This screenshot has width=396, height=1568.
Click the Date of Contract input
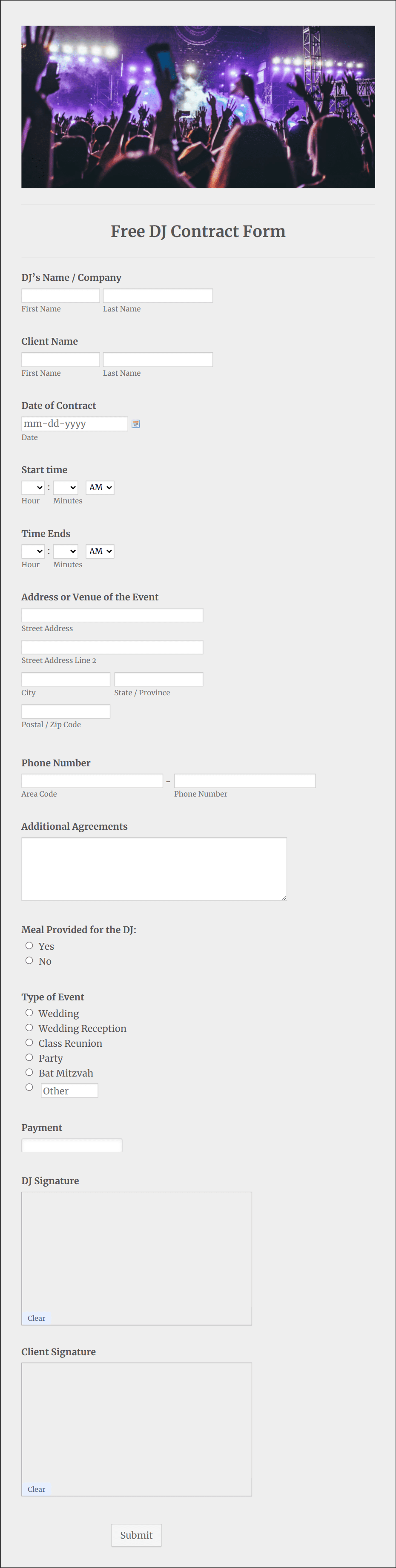click(75, 424)
